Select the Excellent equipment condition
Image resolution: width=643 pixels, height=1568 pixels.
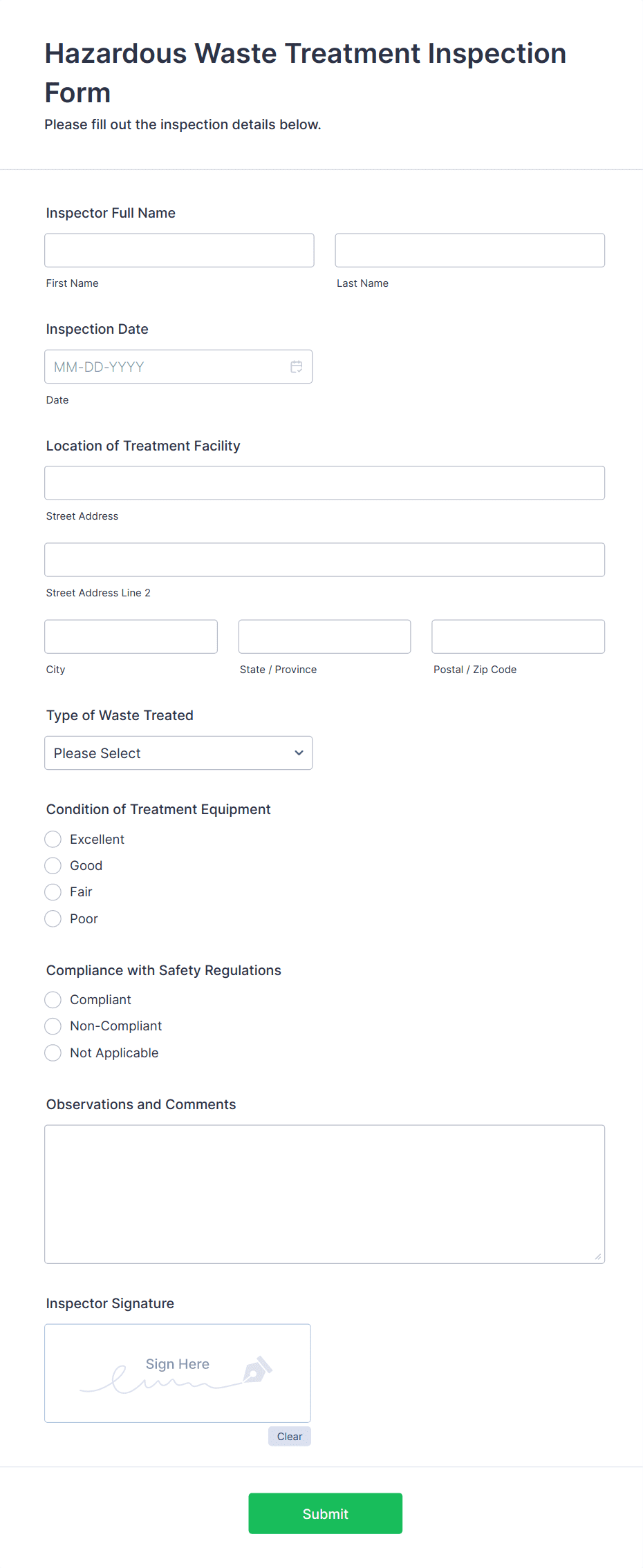click(x=53, y=839)
